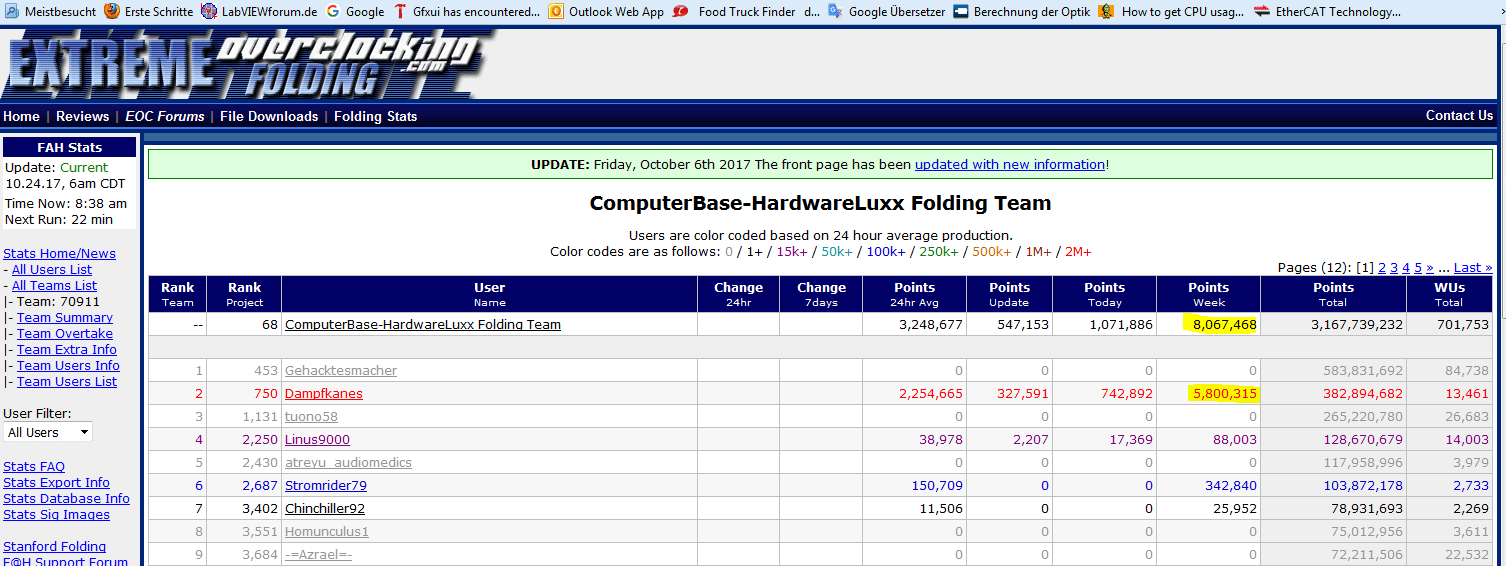
Task: Open Team Overtake link
Action: 65,333
